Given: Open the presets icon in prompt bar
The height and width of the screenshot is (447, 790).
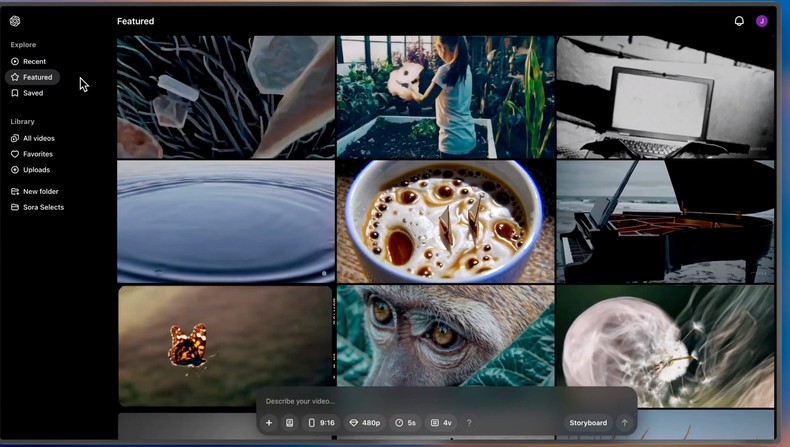Looking at the screenshot, I should [x=290, y=423].
